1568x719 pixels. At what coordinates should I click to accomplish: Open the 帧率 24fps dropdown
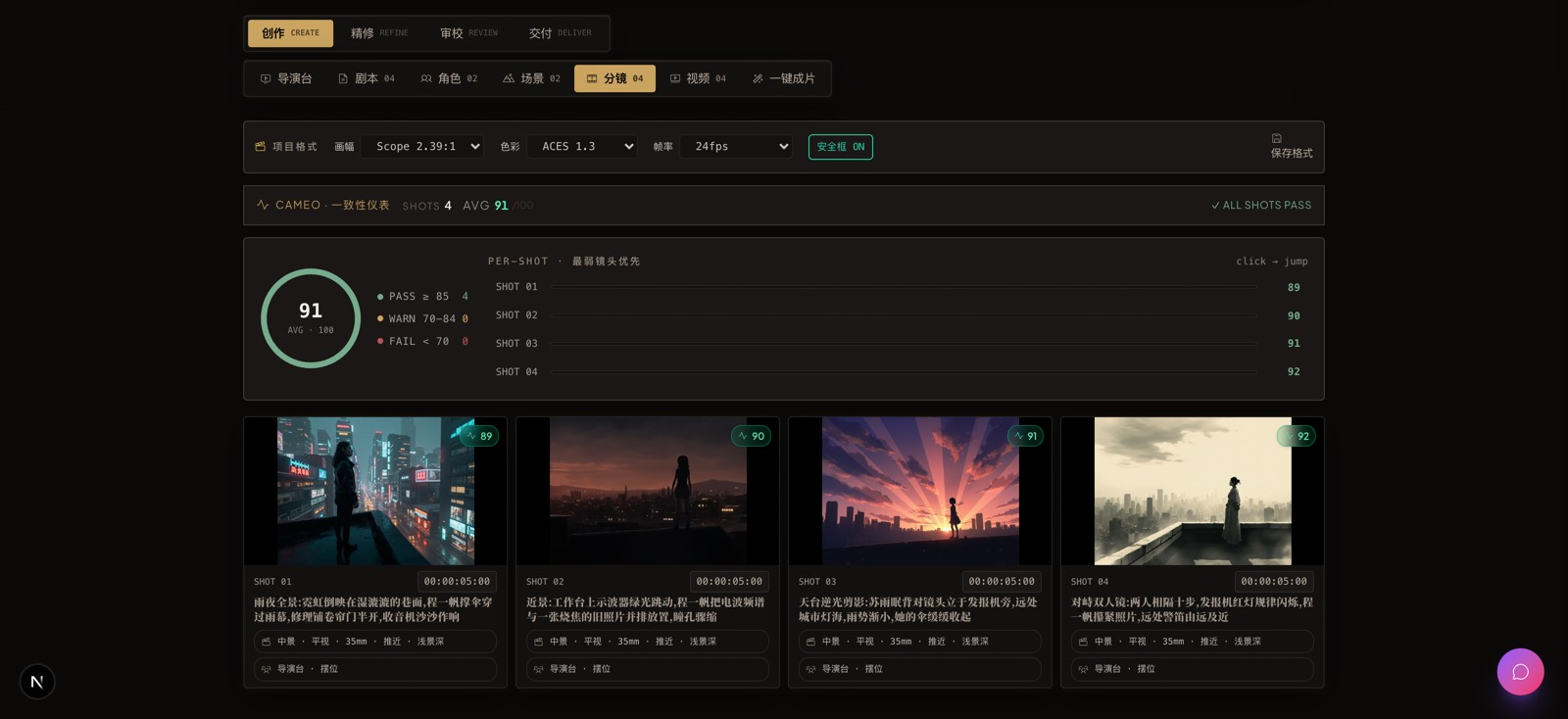click(736, 147)
